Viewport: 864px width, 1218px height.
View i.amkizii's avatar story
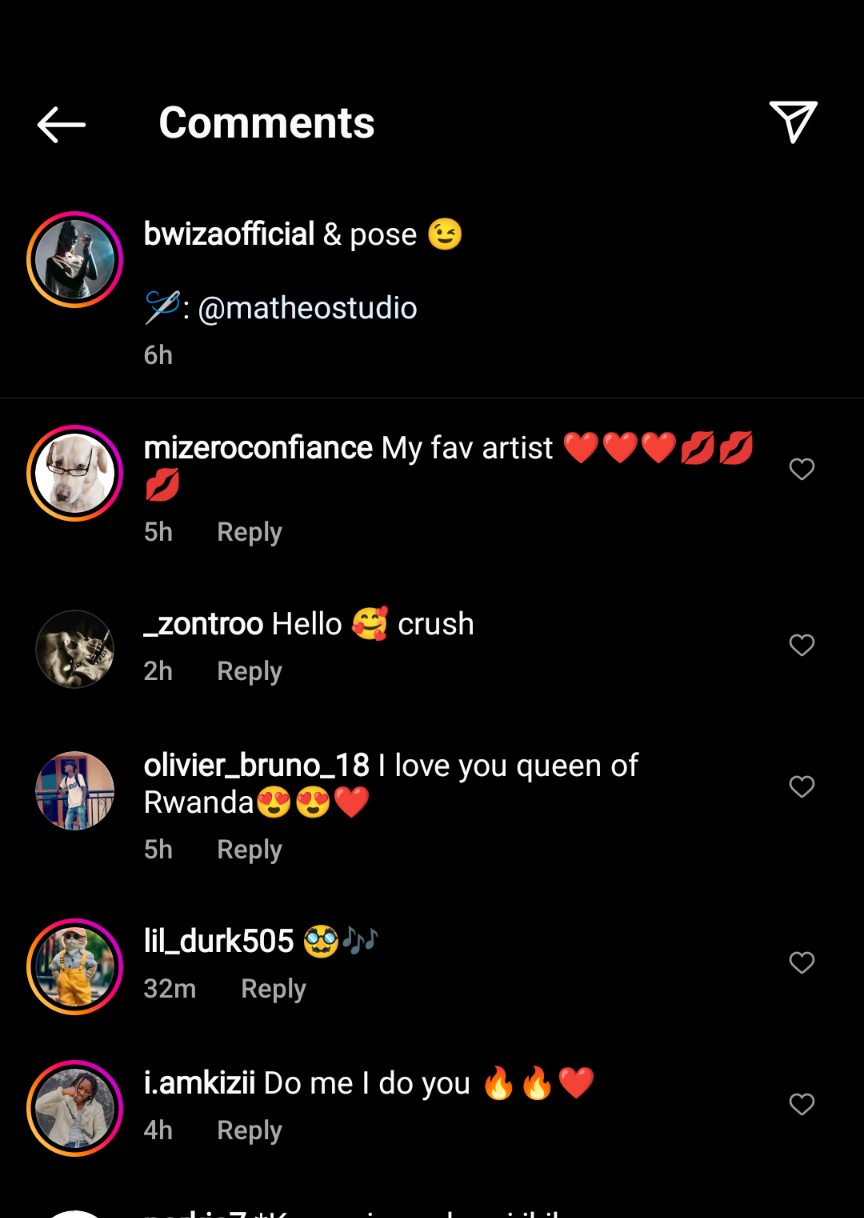point(75,1108)
